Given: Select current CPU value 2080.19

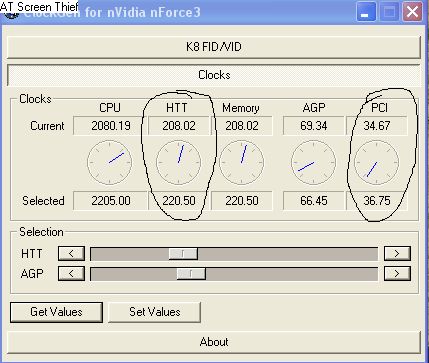Looking at the screenshot, I should pyautogui.click(x=110, y=126).
